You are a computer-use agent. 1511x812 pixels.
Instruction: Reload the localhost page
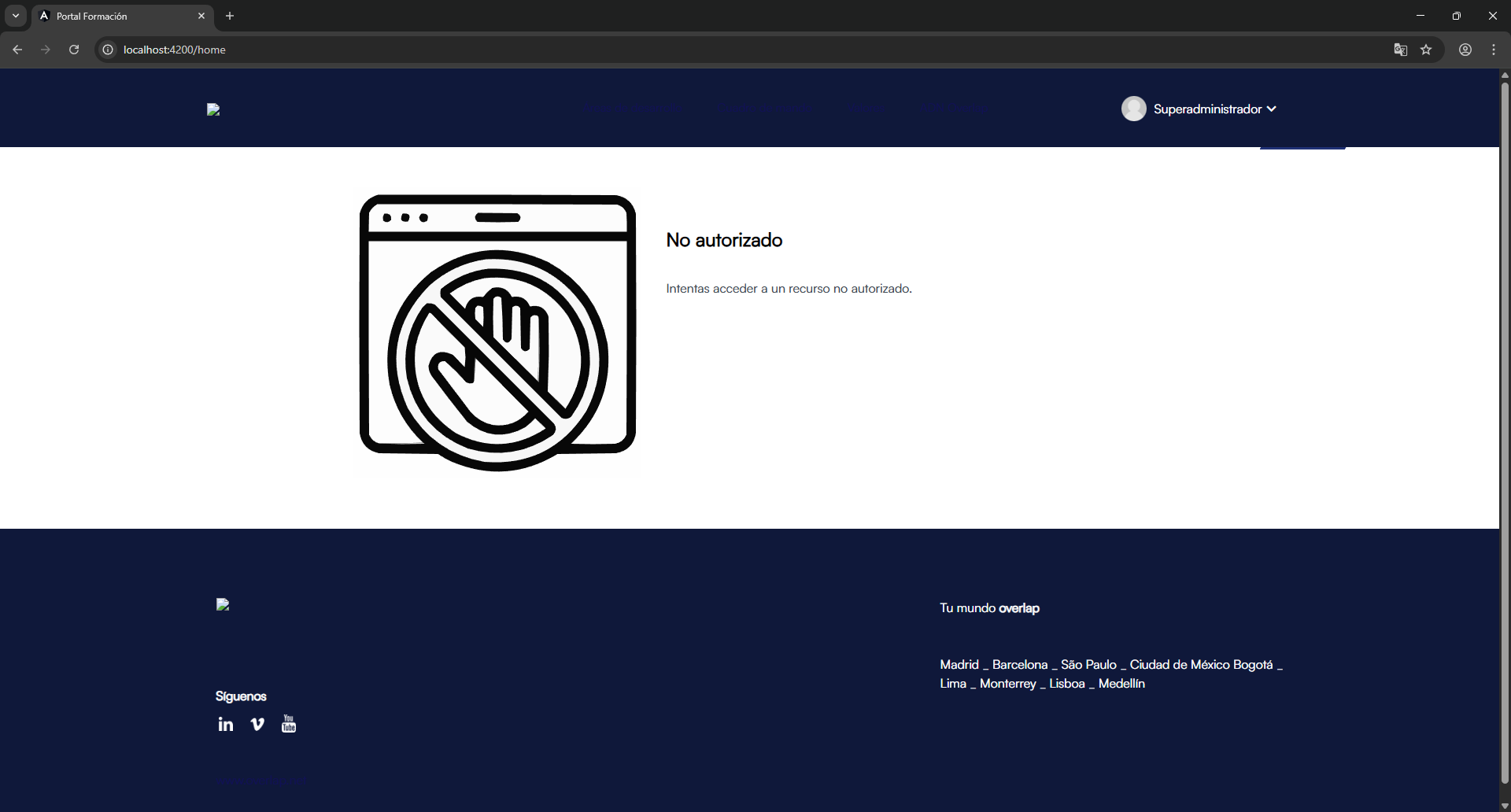pos(74,50)
